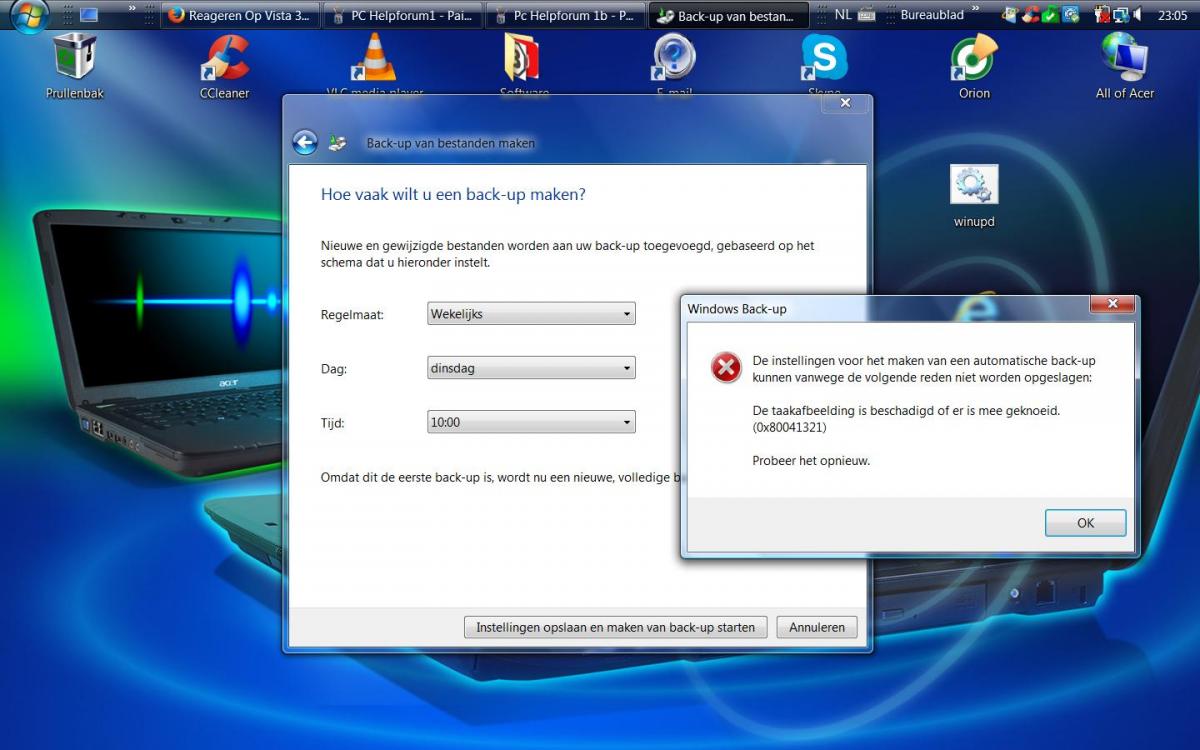Click Instellingen opslaan en maken van back-up starten
The height and width of the screenshot is (750, 1200).
(x=616, y=628)
